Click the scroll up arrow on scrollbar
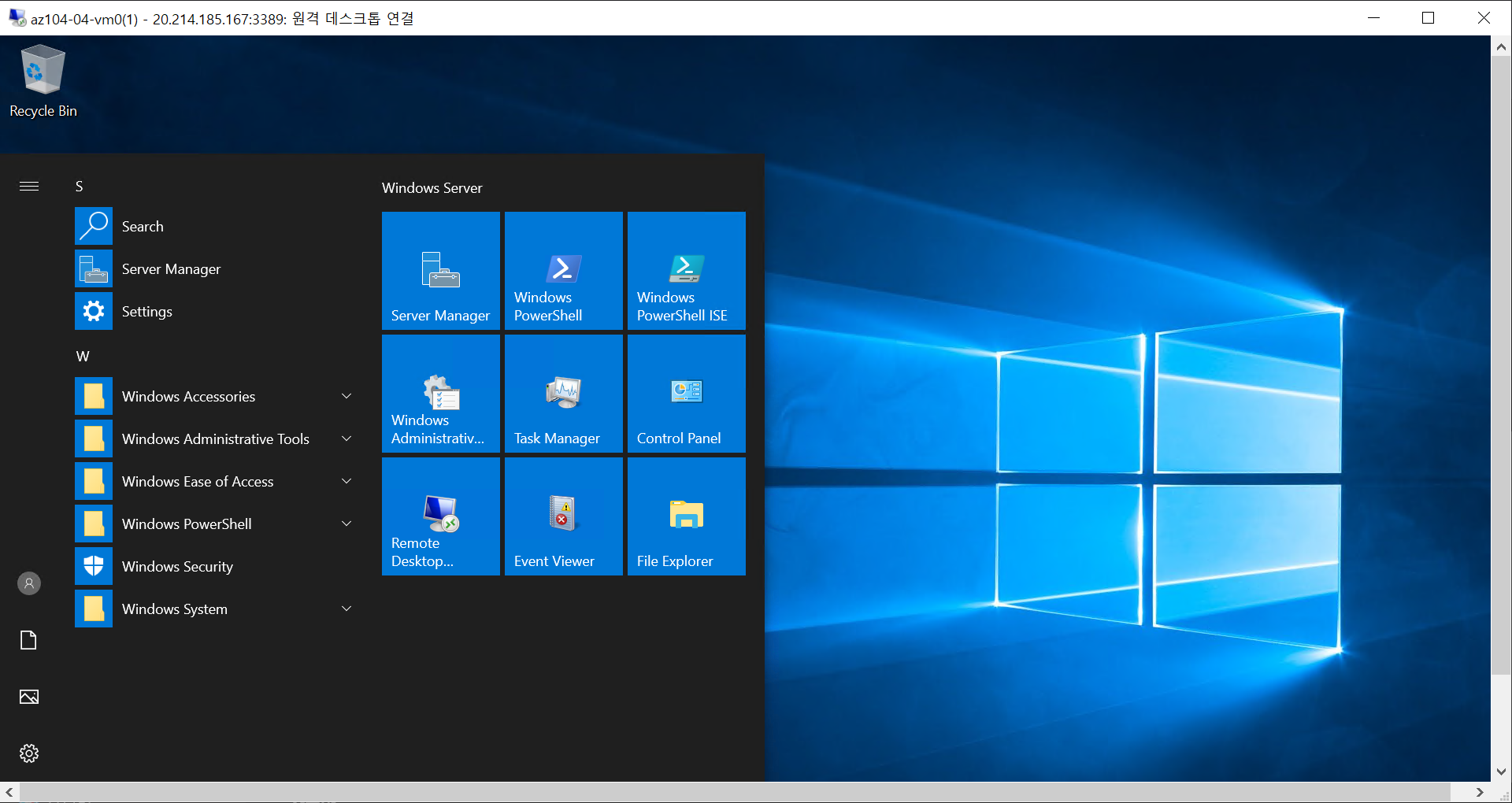 1501,46
